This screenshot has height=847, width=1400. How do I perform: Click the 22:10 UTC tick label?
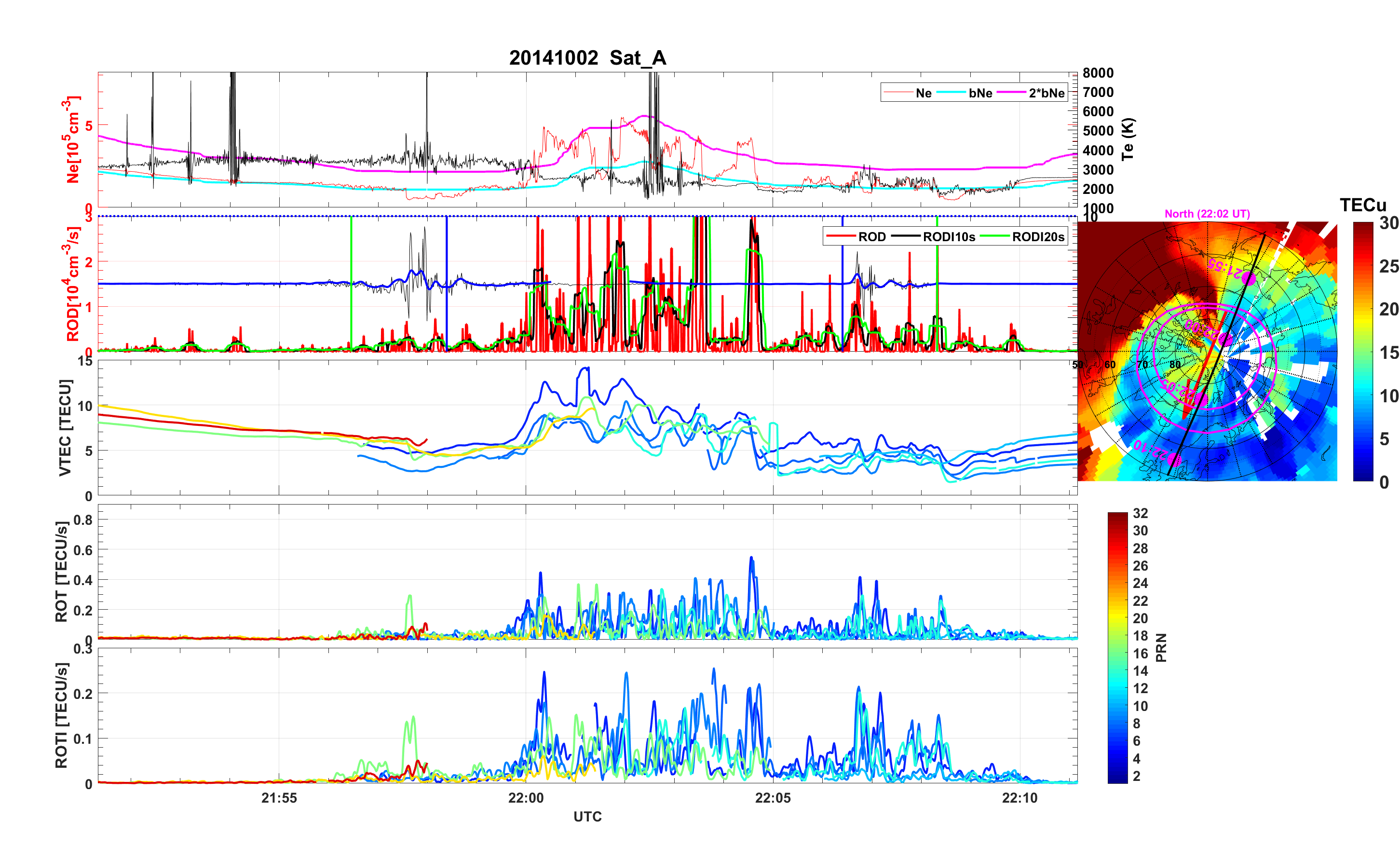click(1019, 797)
